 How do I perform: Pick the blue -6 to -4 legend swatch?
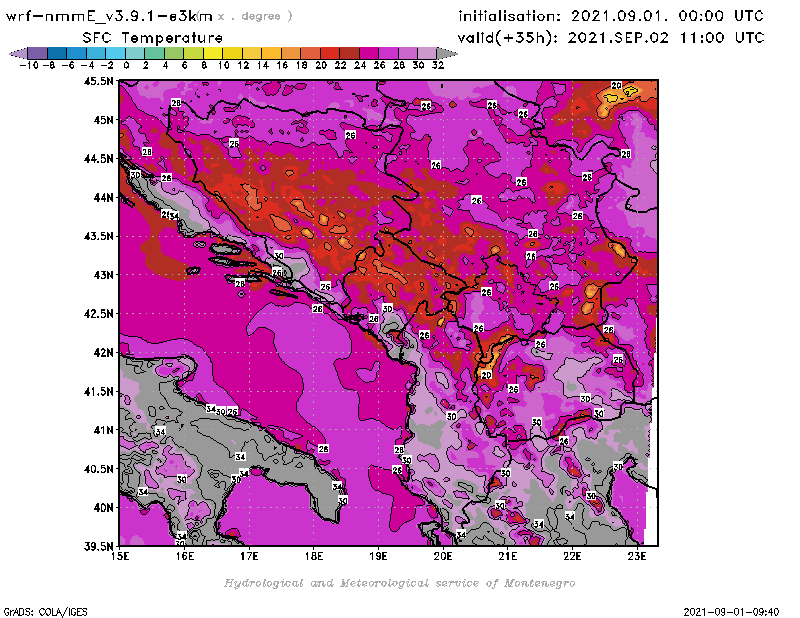tap(77, 53)
